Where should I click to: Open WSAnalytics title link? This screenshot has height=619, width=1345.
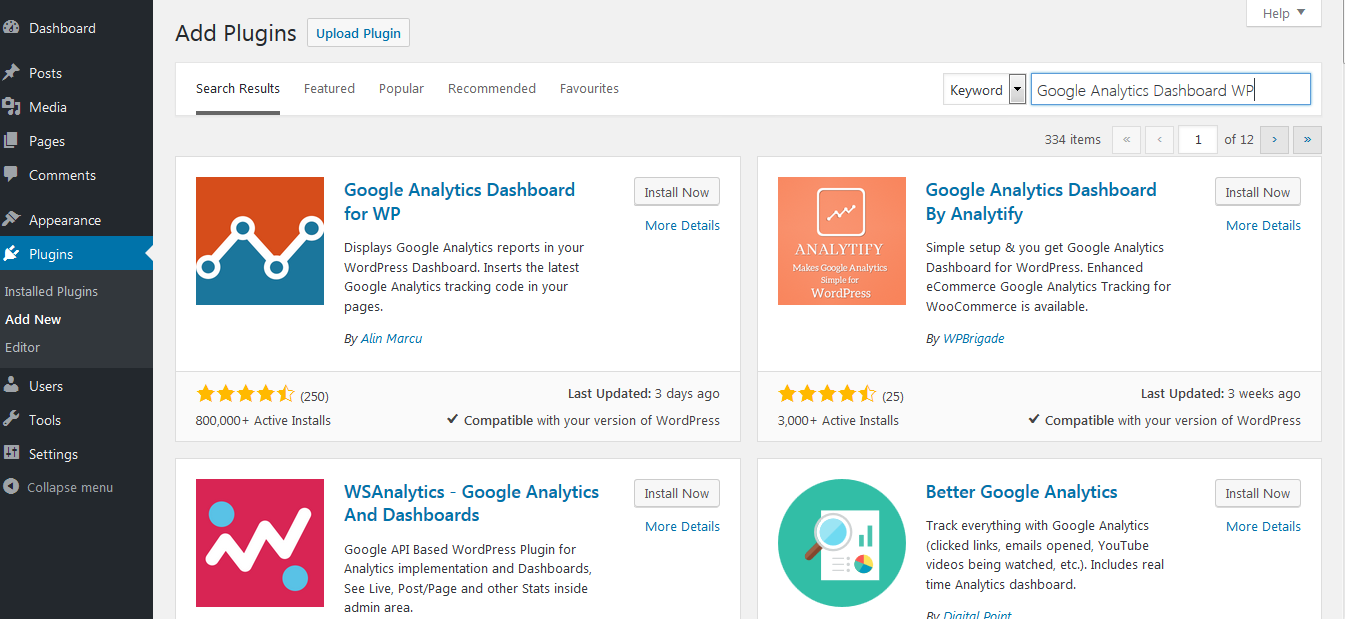pyautogui.click(x=471, y=503)
